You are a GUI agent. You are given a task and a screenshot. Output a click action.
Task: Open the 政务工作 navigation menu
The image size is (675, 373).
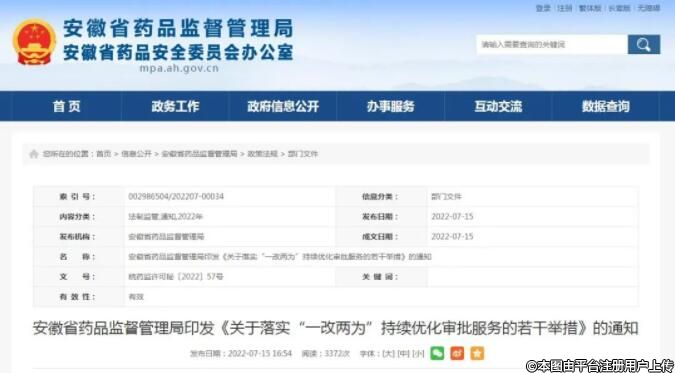pos(175,106)
